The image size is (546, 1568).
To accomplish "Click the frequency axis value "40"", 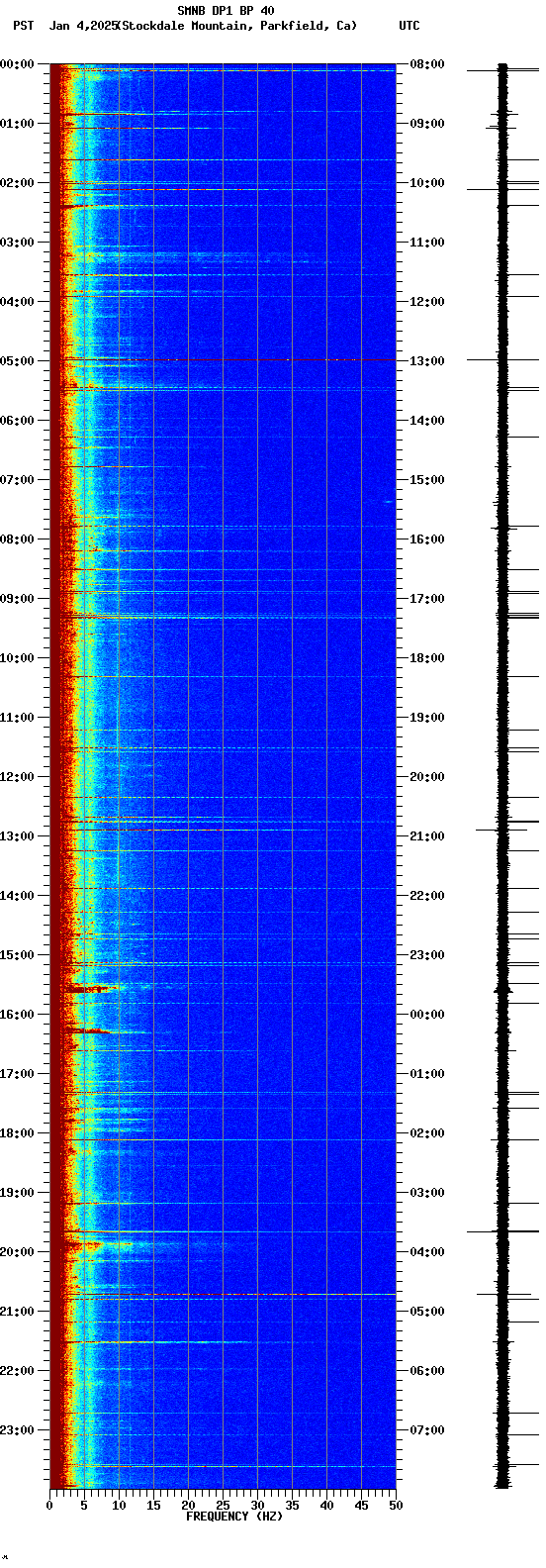I will click(x=326, y=1506).
